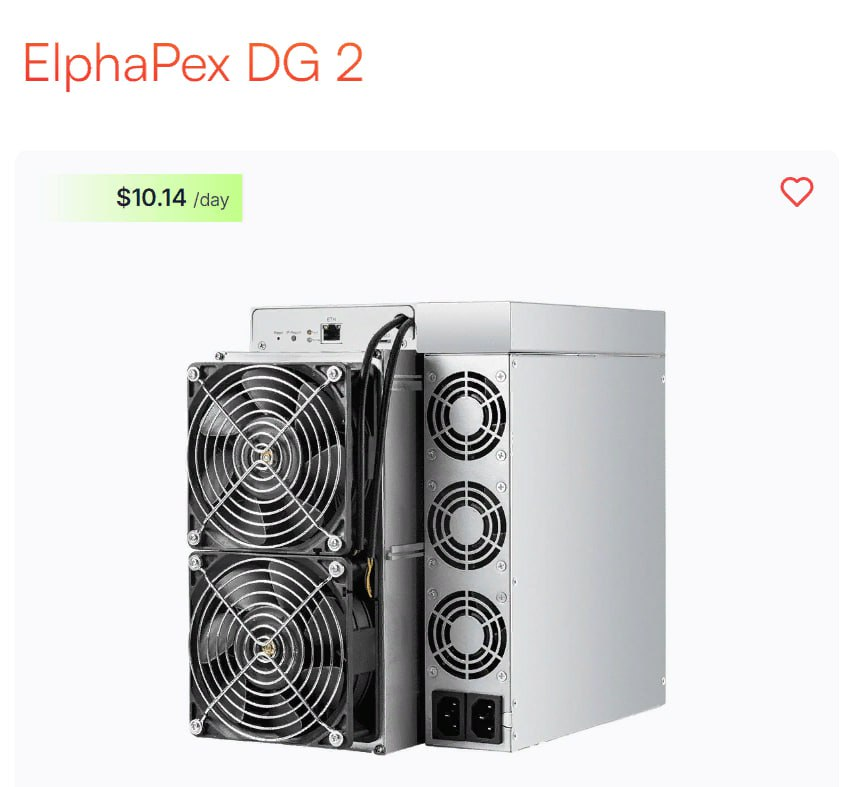Click the indicator LEDs beside the Ethernet port
The height and width of the screenshot is (787, 857).
(310, 335)
